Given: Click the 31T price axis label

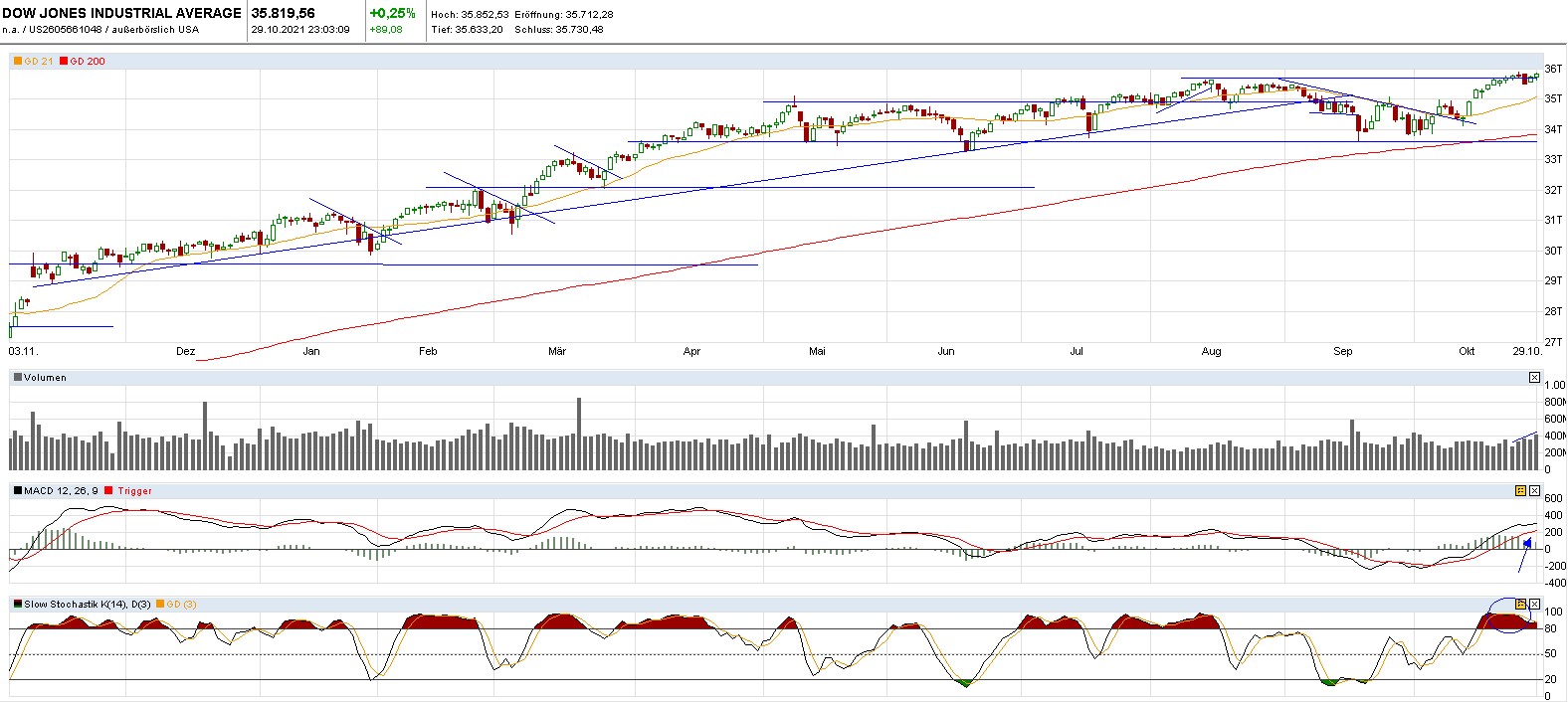Looking at the screenshot, I should click(1553, 221).
